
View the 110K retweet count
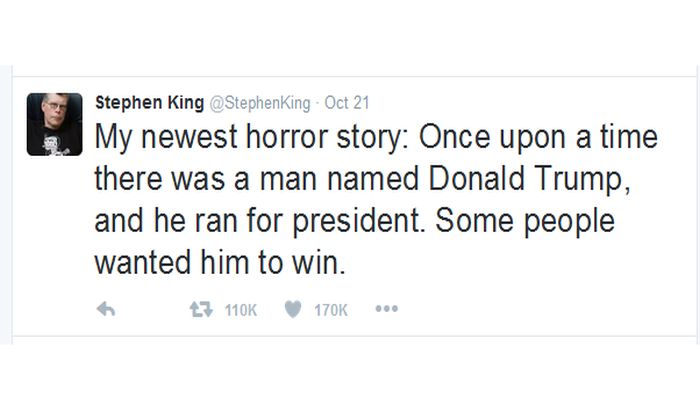[x=240, y=311]
